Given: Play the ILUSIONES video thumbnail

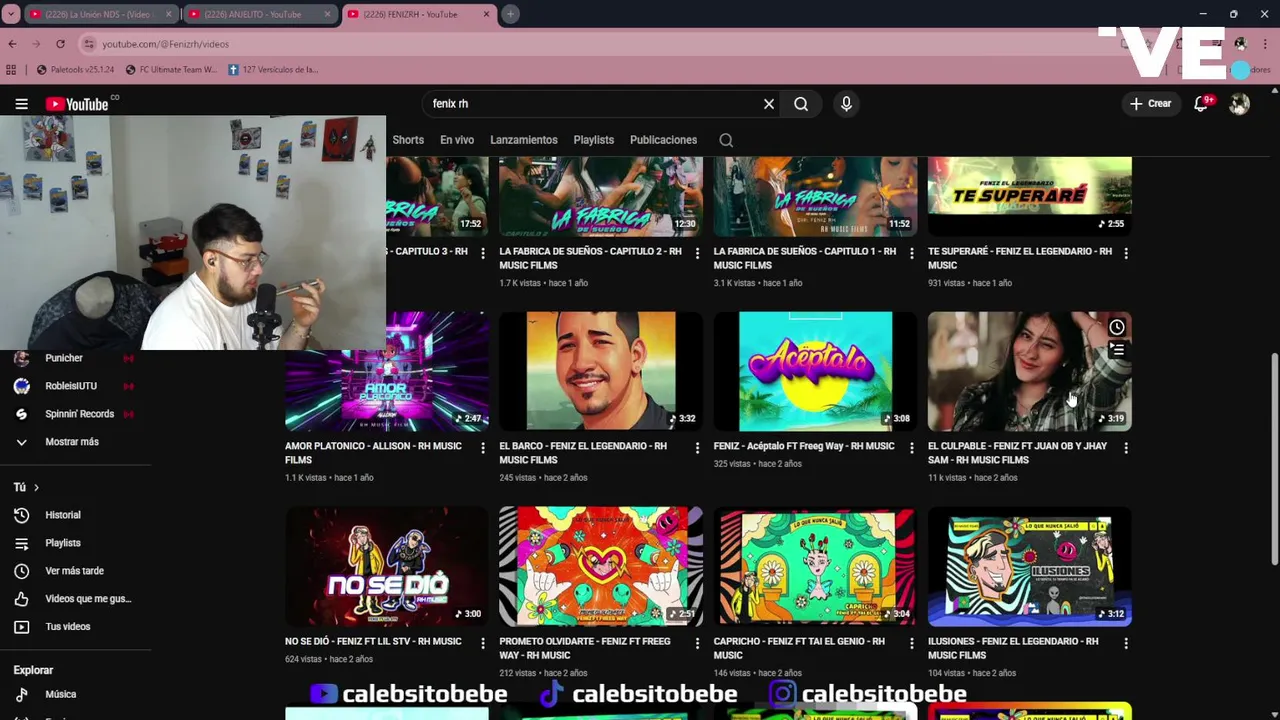Looking at the screenshot, I should tap(1030, 566).
